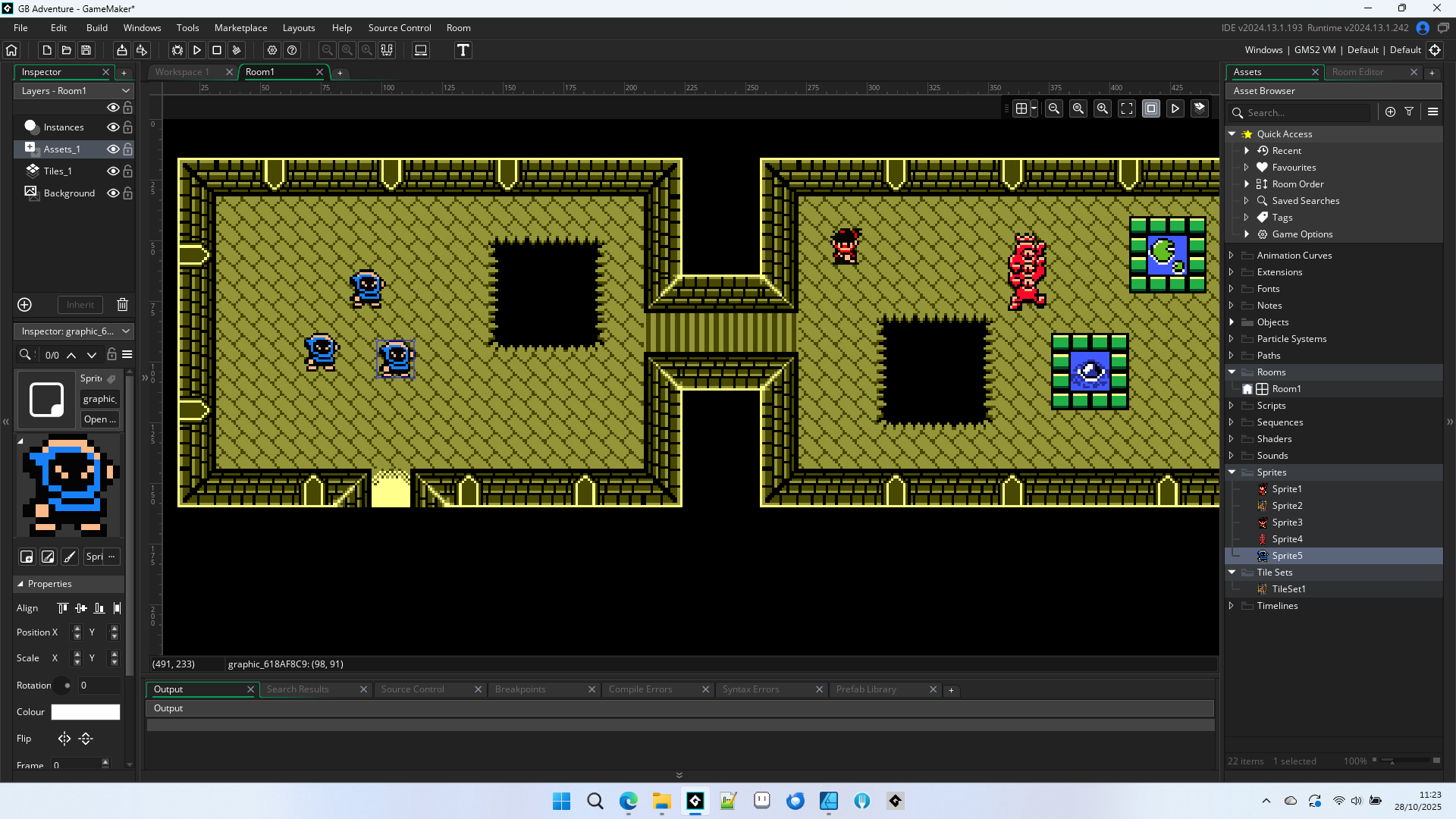Collapse the Sprites folder in asset tree
The width and height of the screenshot is (1456, 819).
(x=1232, y=472)
